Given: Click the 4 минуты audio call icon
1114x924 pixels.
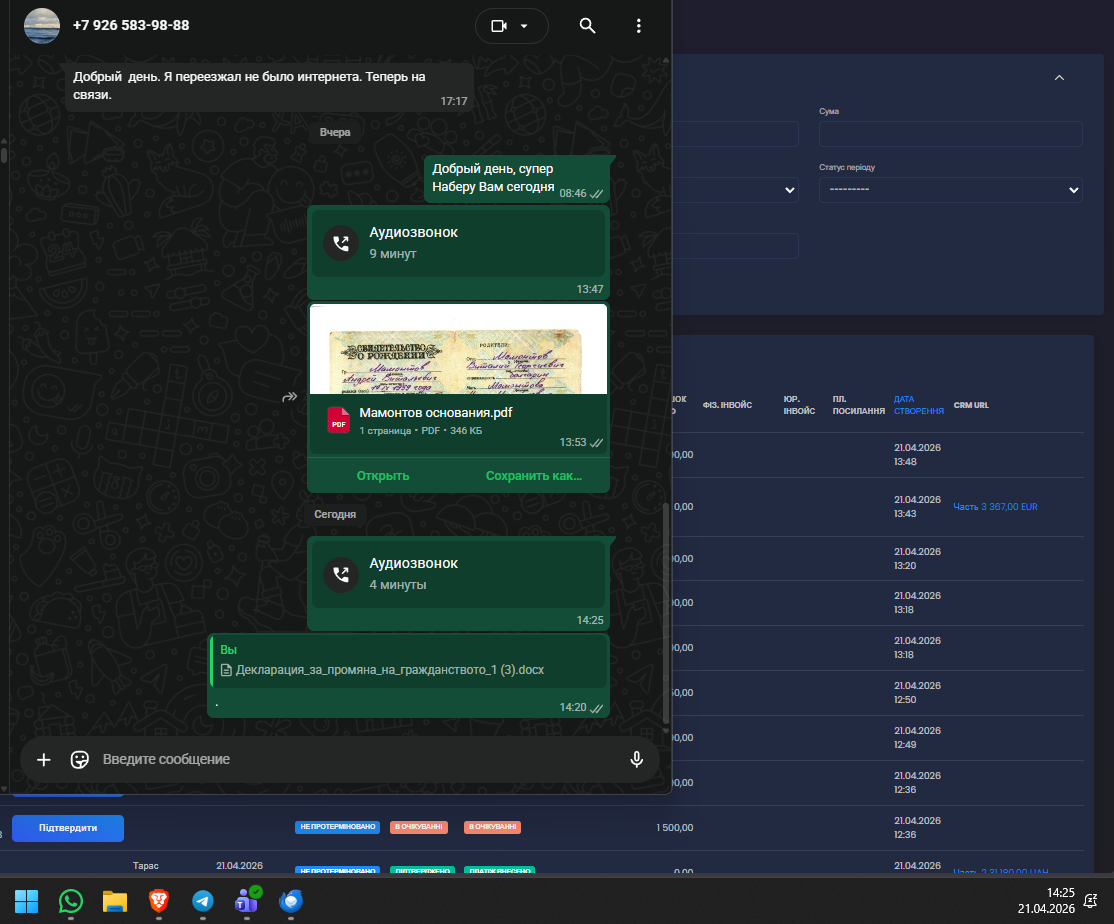Looking at the screenshot, I should pyautogui.click(x=341, y=575).
